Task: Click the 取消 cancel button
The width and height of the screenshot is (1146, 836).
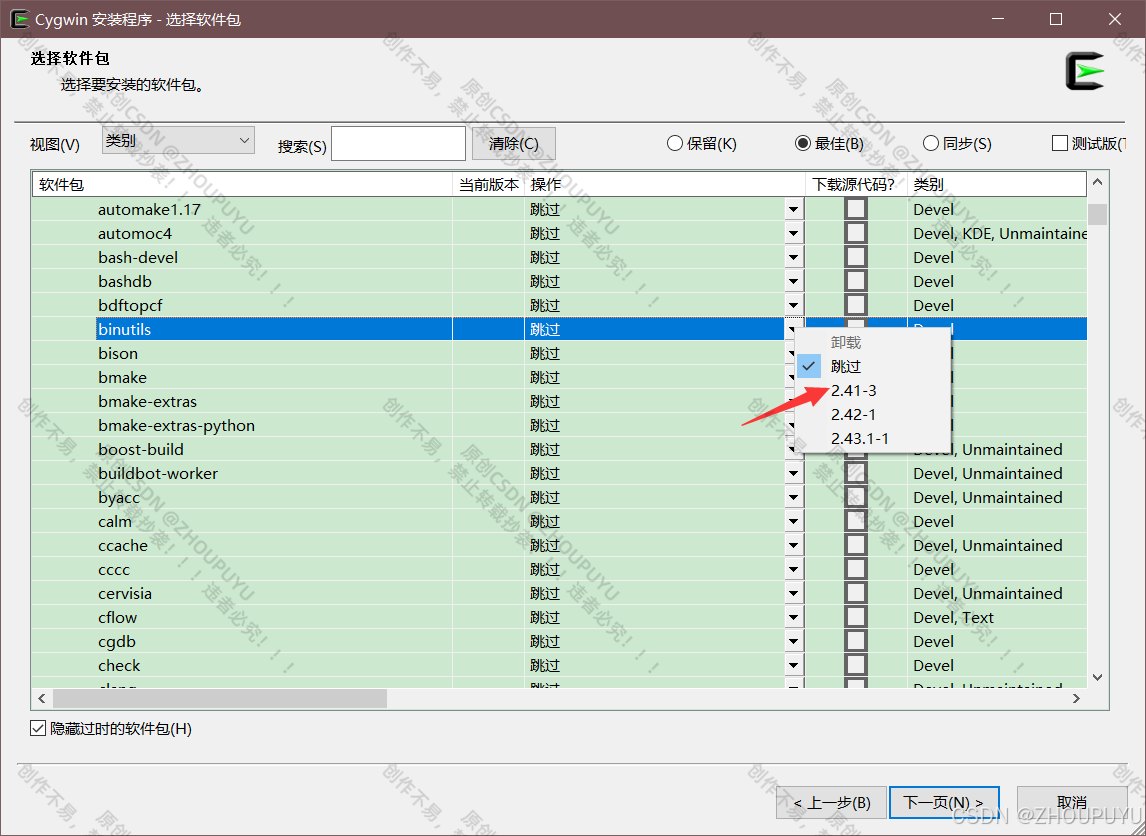Action: tap(1071, 803)
